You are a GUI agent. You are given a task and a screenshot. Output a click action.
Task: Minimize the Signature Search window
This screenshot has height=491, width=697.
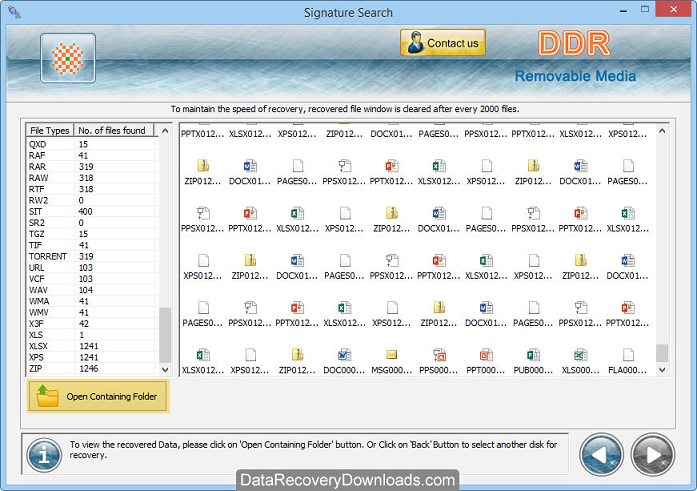point(623,10)
